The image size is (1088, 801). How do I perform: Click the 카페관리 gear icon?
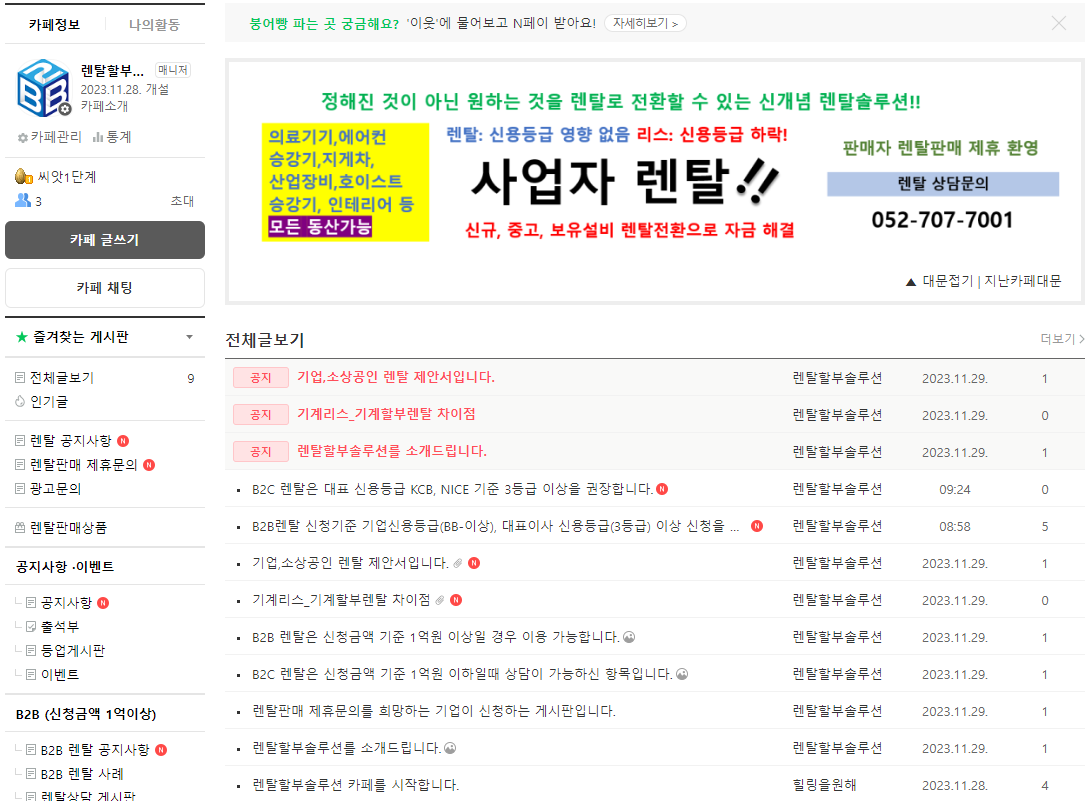pyautogui.click(x=22, y=137)
